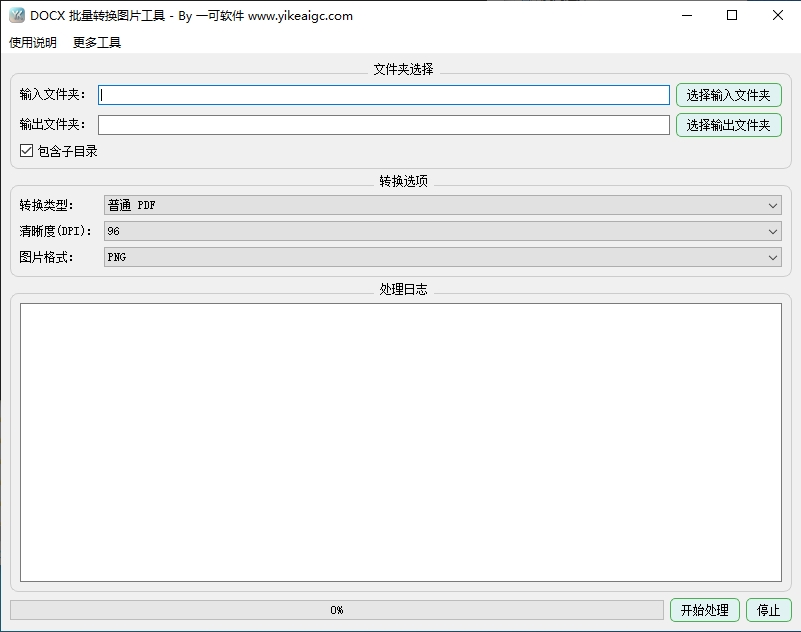Open the 图片格式 dropdown showing PNG
The width and height of the screenshot is (801, 632).
tap(440, 257)
